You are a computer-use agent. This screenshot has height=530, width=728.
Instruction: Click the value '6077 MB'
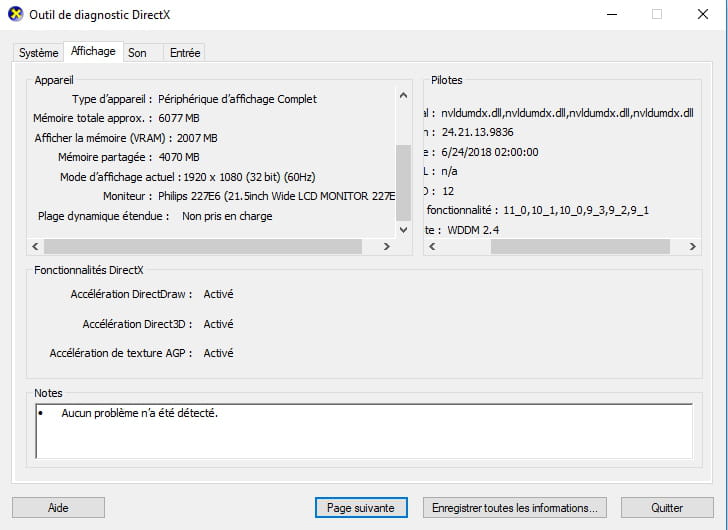pos(179,118)
